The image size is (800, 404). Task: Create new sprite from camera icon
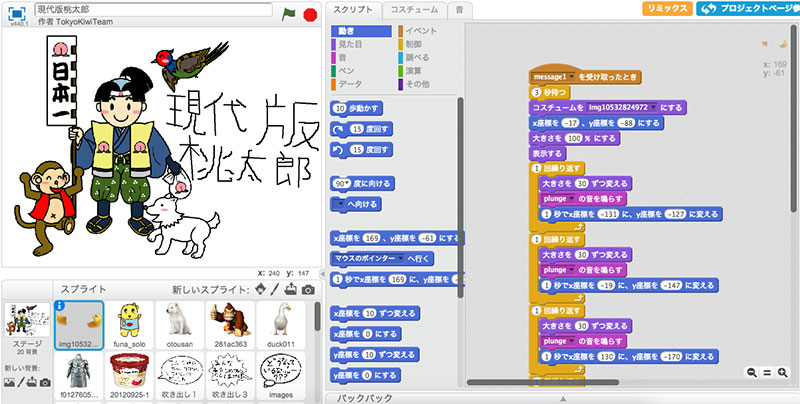tap(308, 290)
